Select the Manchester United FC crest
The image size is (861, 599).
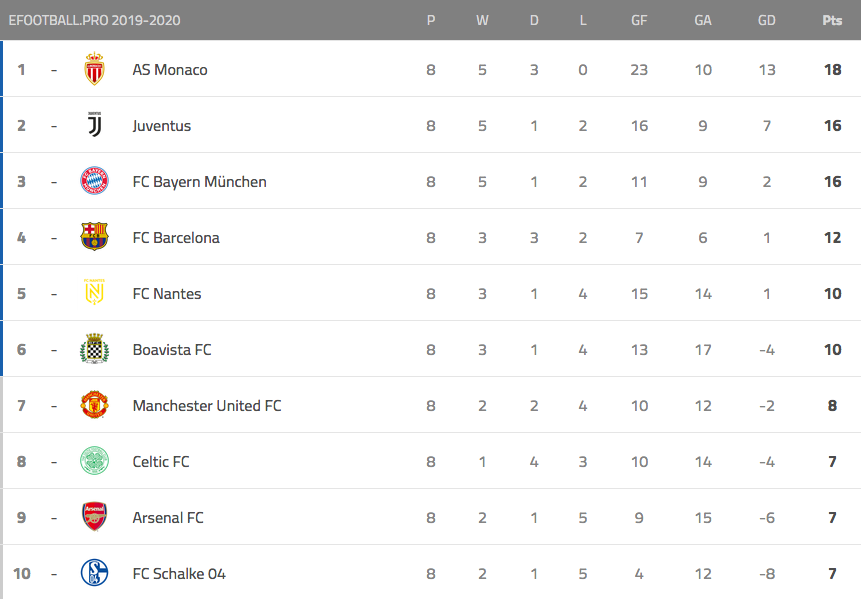pyautogui.click(x=94, y=405)
